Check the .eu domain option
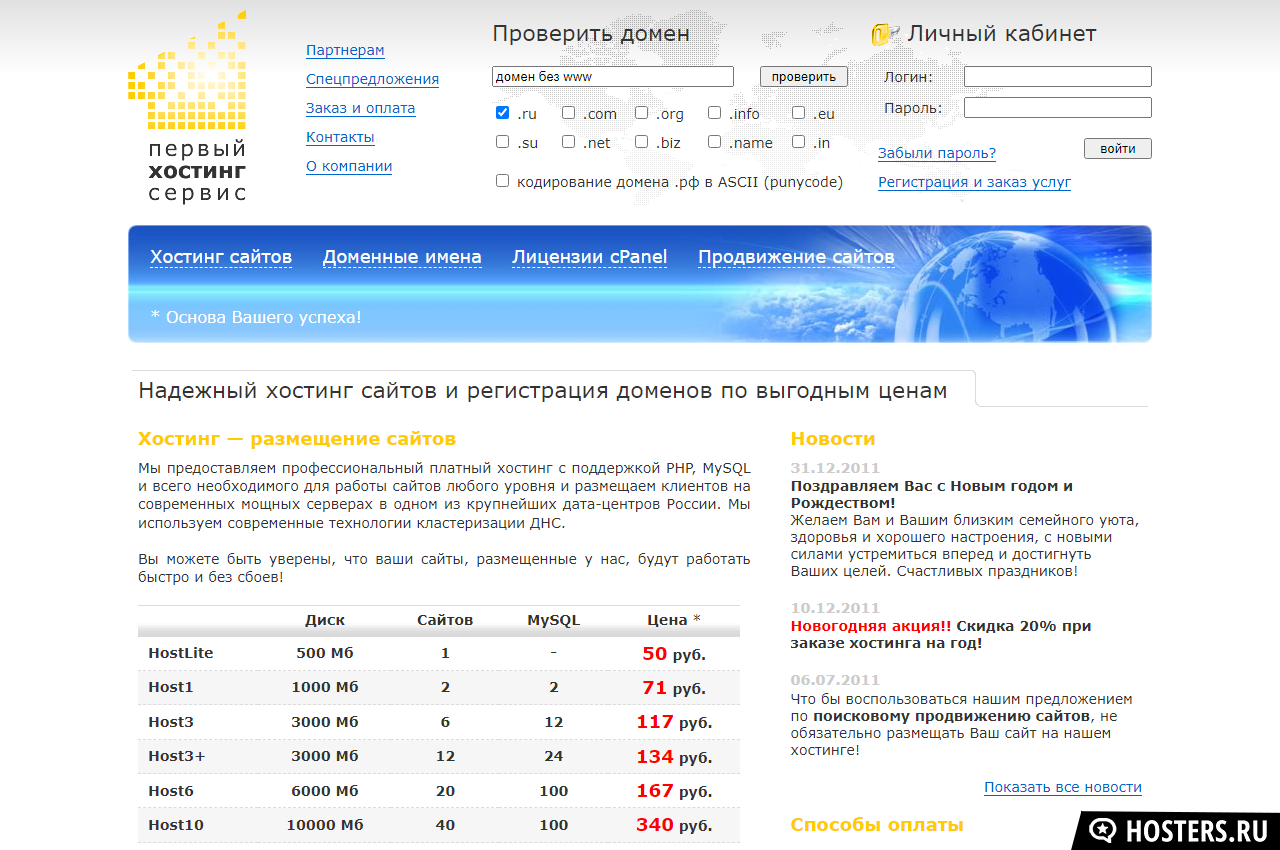 click(x=798, y=113)
